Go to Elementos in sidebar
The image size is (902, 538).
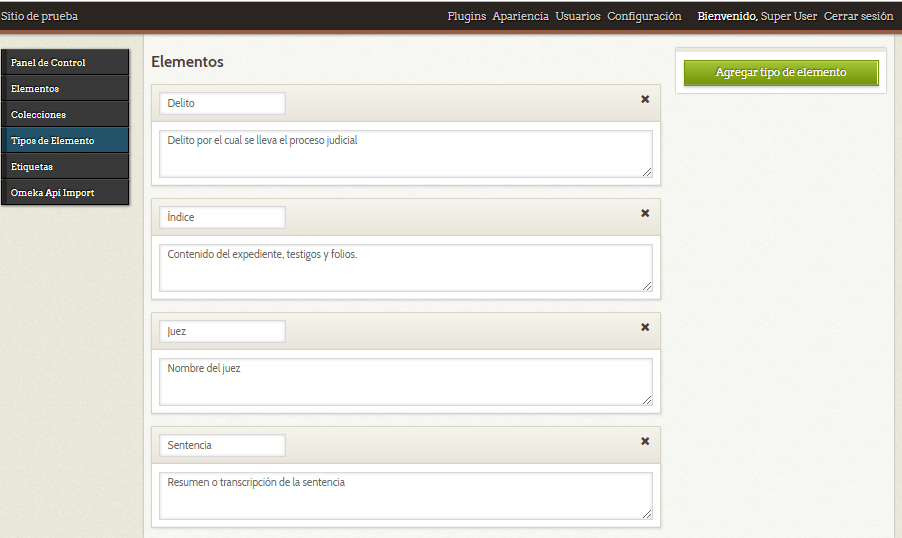(65, 89)
